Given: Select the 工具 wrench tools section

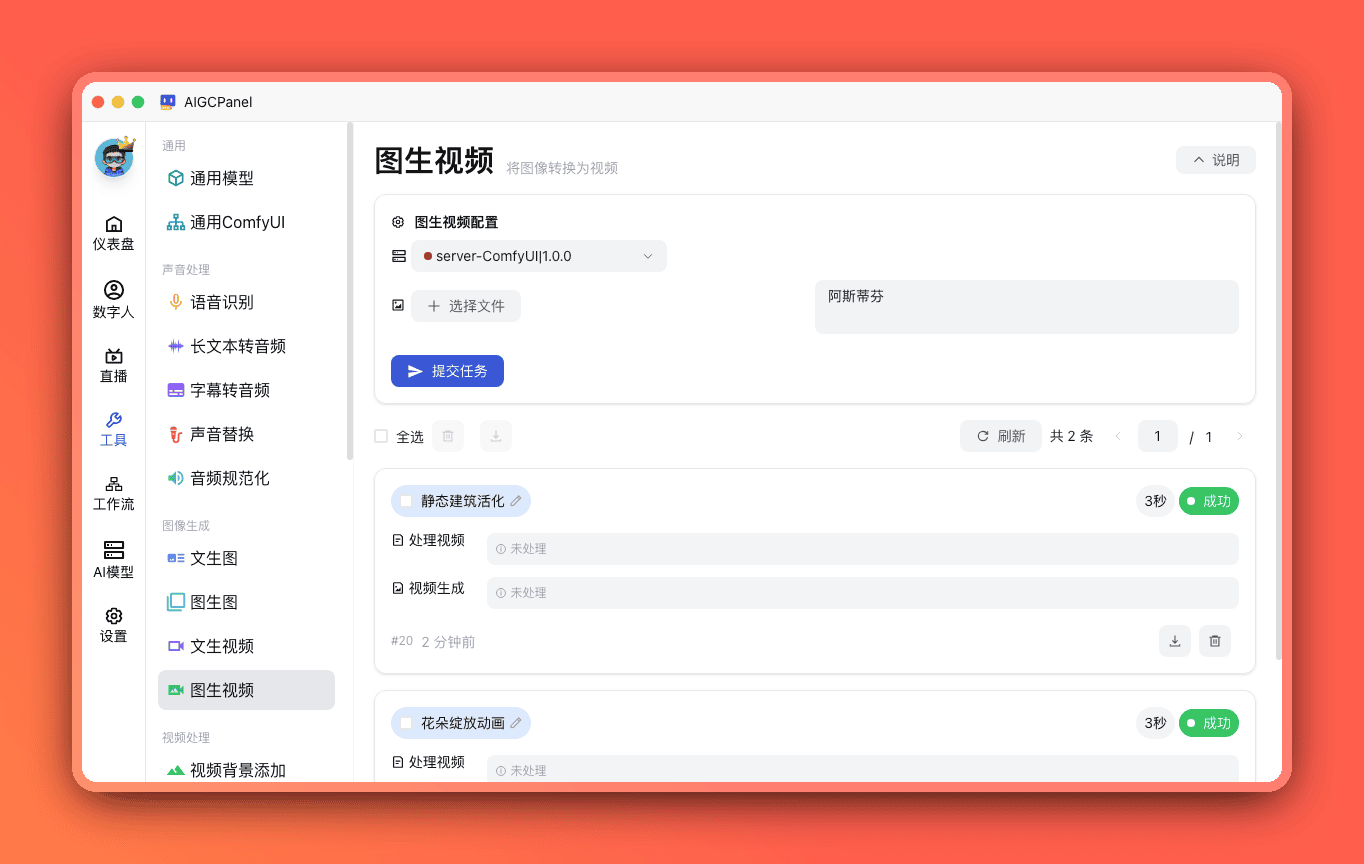Looking at the screenshot, I should point(114,430).
